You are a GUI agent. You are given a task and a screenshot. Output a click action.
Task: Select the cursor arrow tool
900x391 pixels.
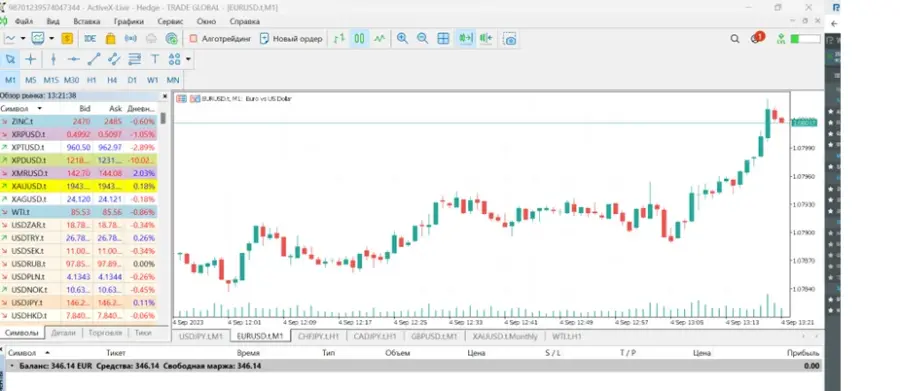10,59
